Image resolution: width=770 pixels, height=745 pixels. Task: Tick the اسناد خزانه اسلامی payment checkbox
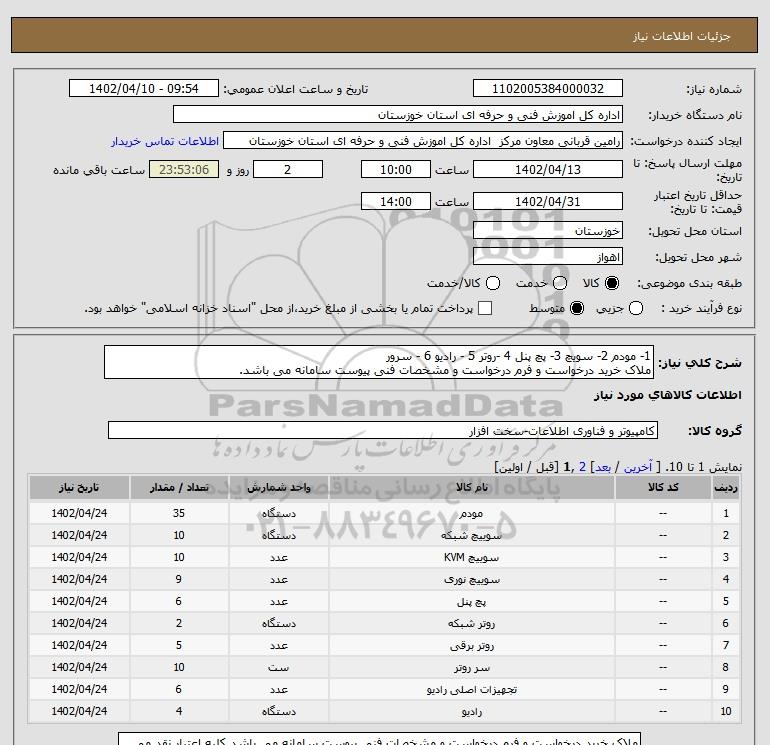click(x=485, y=308)
